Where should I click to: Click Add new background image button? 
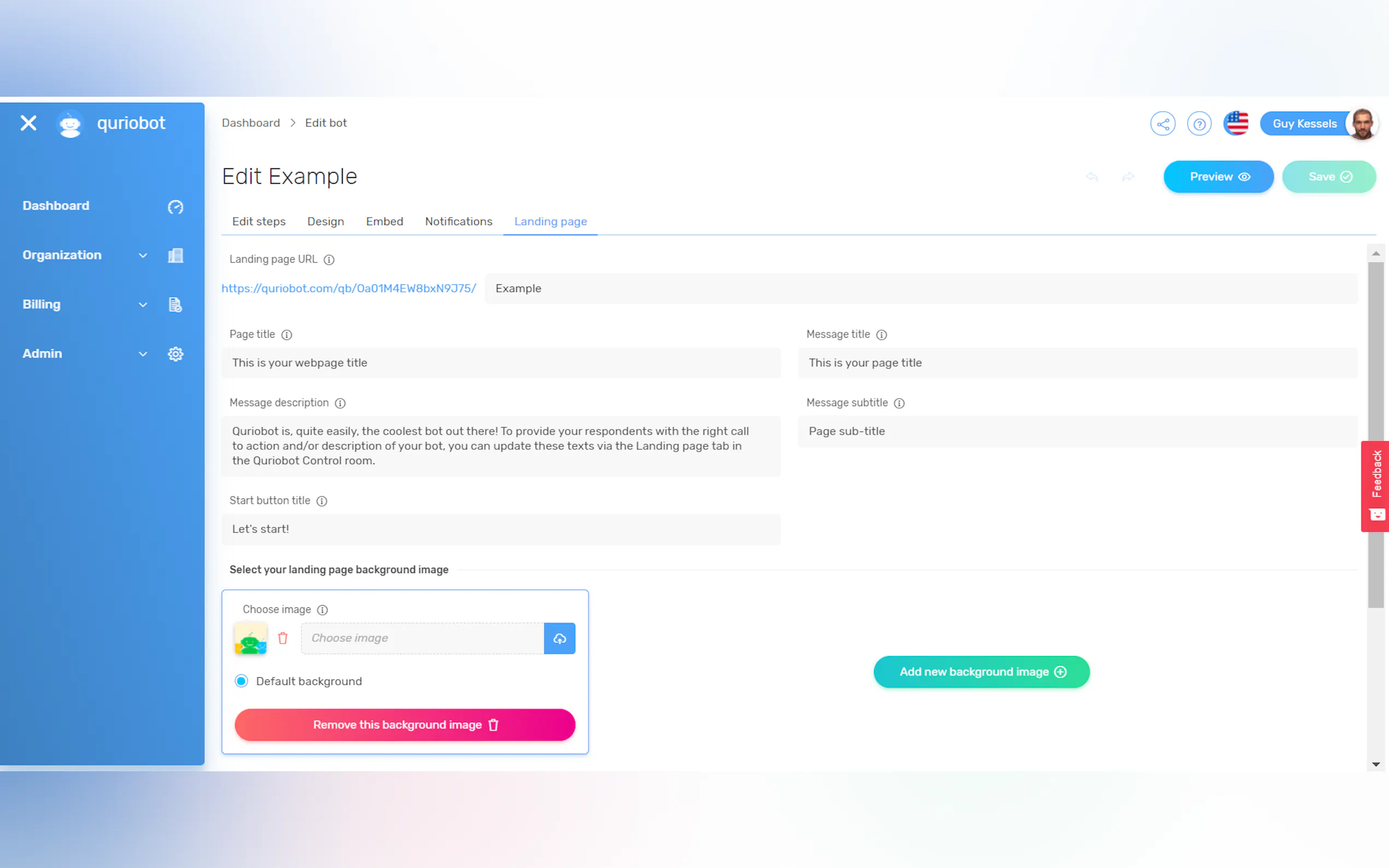(x=981, y=672)
